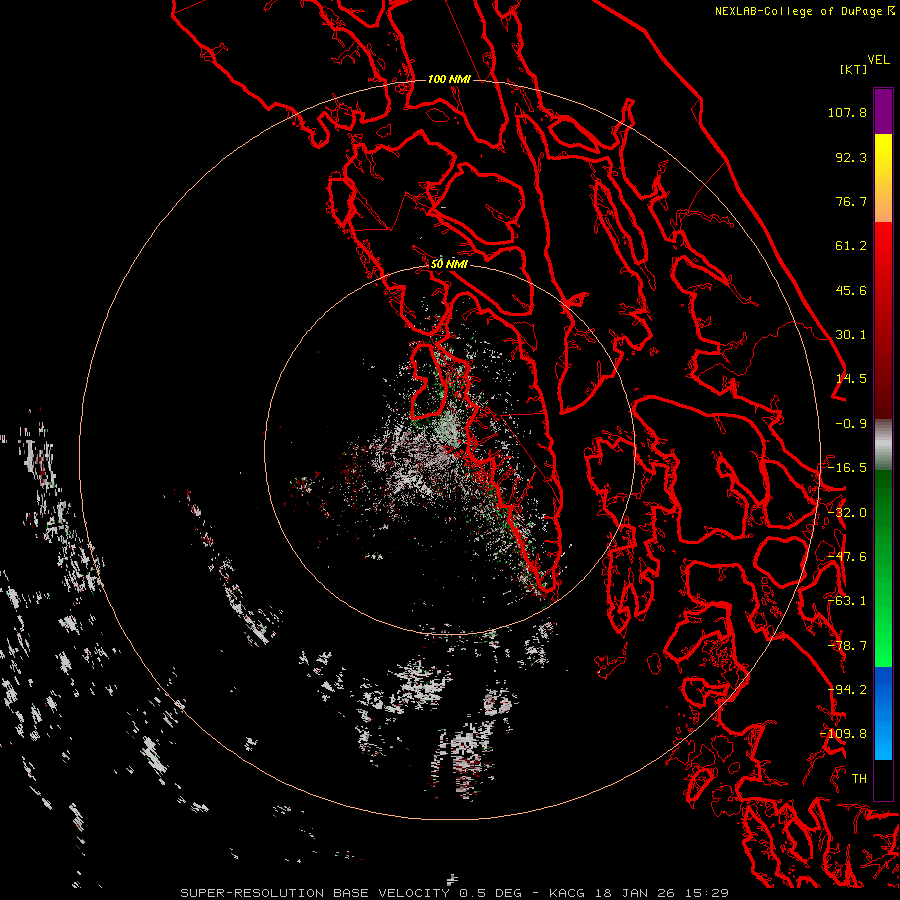Click the TH legend label

859,779
